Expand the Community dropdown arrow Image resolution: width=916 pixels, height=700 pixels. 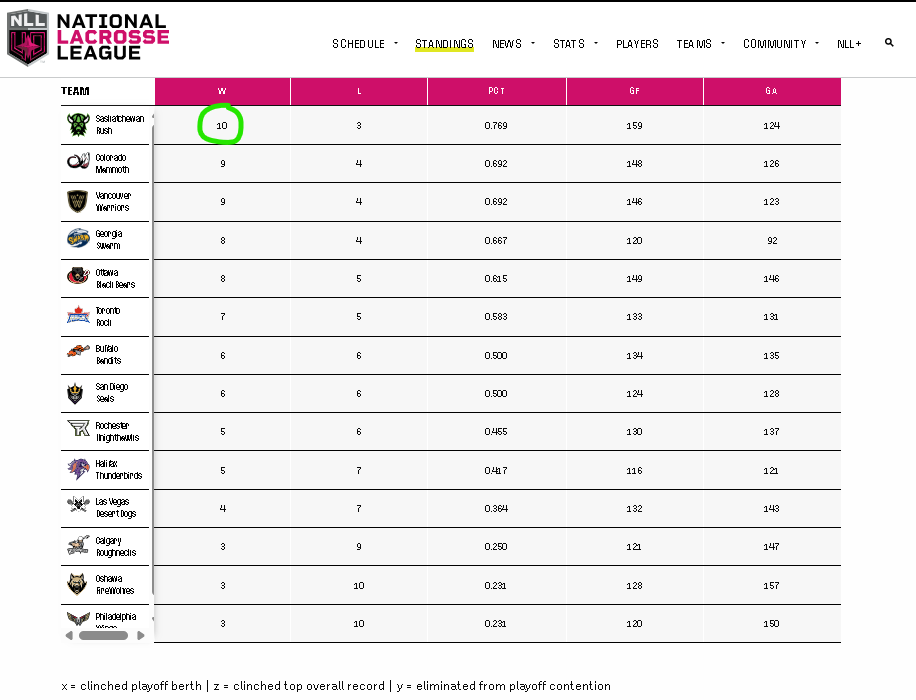click(817, 43)
